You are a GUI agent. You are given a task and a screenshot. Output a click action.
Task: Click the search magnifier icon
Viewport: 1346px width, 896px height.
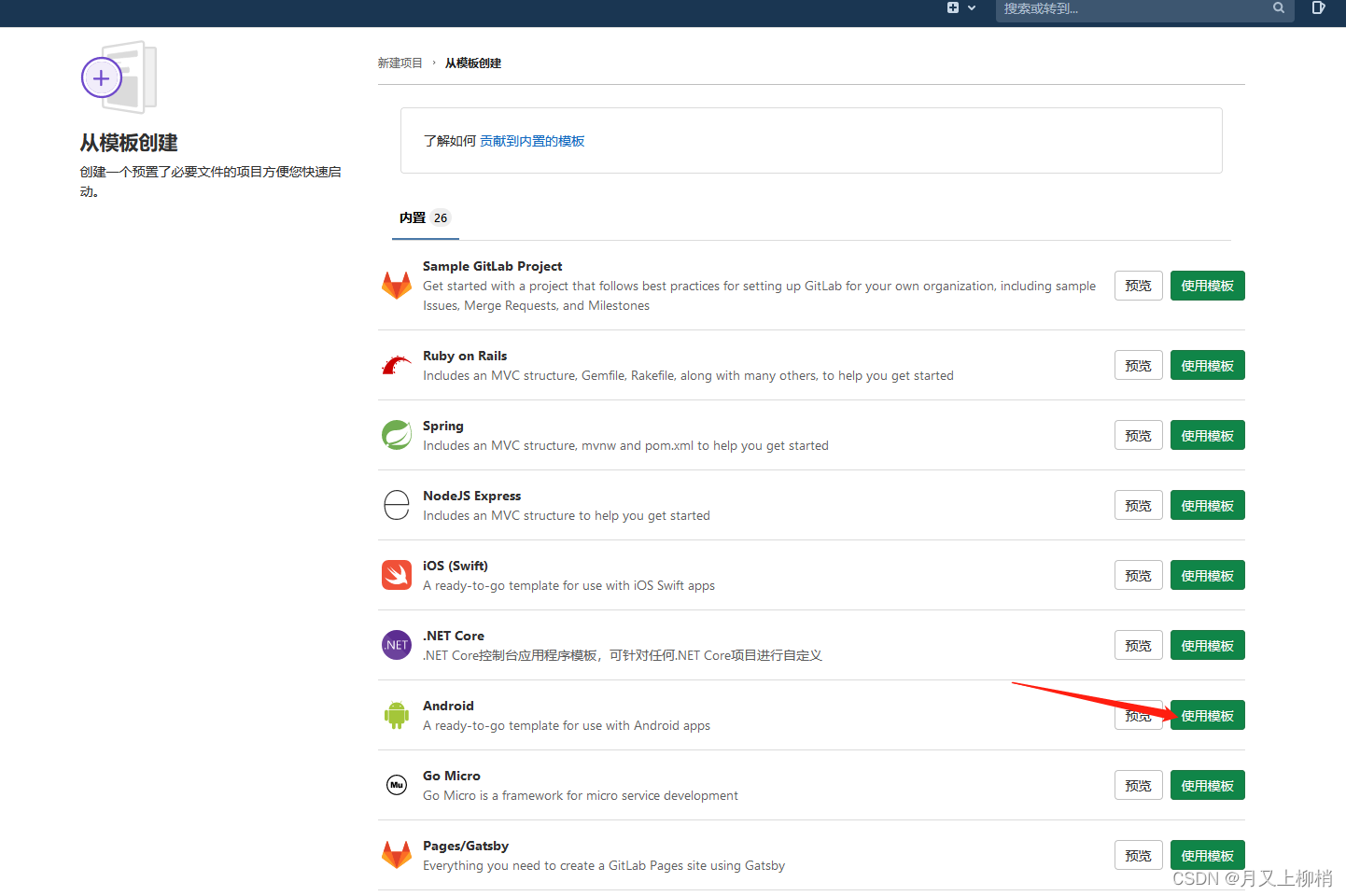1279,7
